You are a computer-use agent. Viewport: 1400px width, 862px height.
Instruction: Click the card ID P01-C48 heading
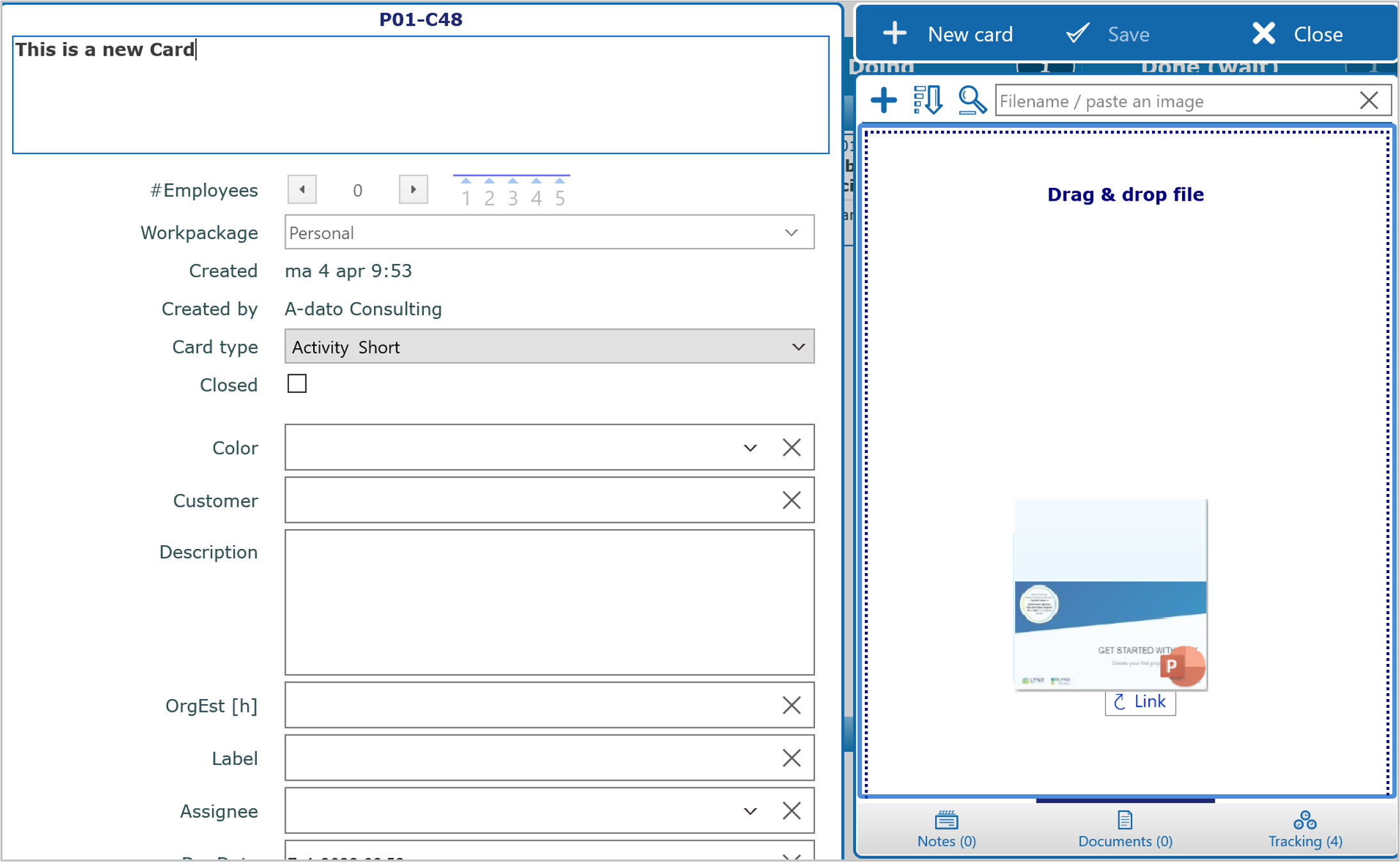pyautogui.click(x=421, y=19)
